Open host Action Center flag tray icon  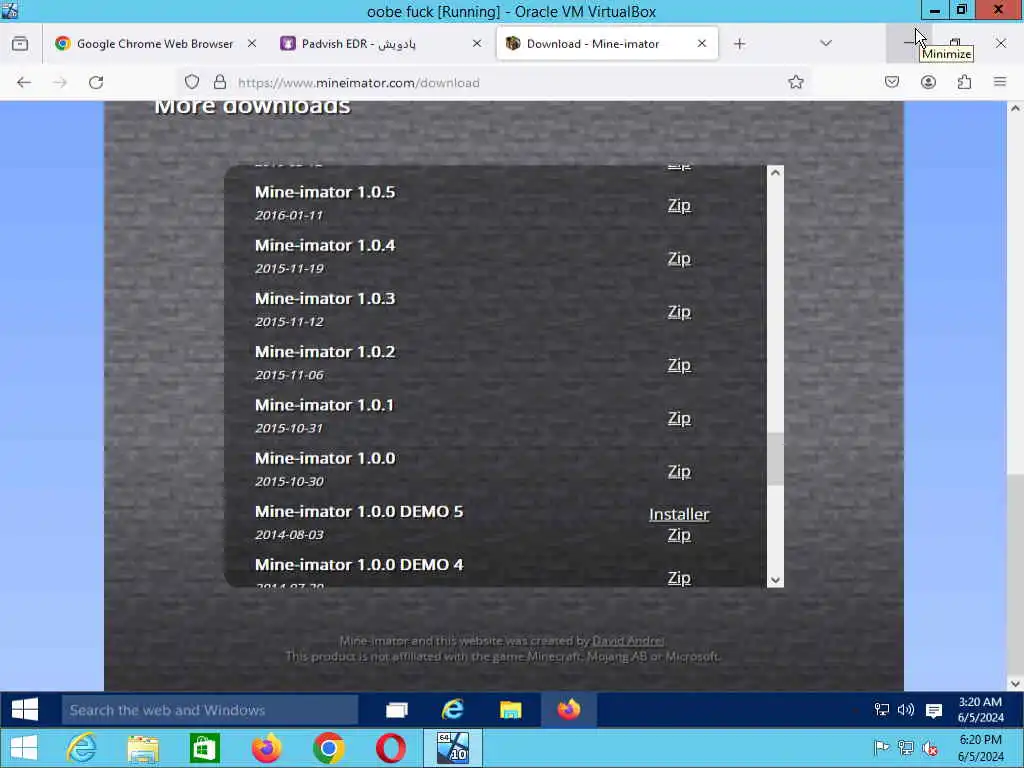881,748
